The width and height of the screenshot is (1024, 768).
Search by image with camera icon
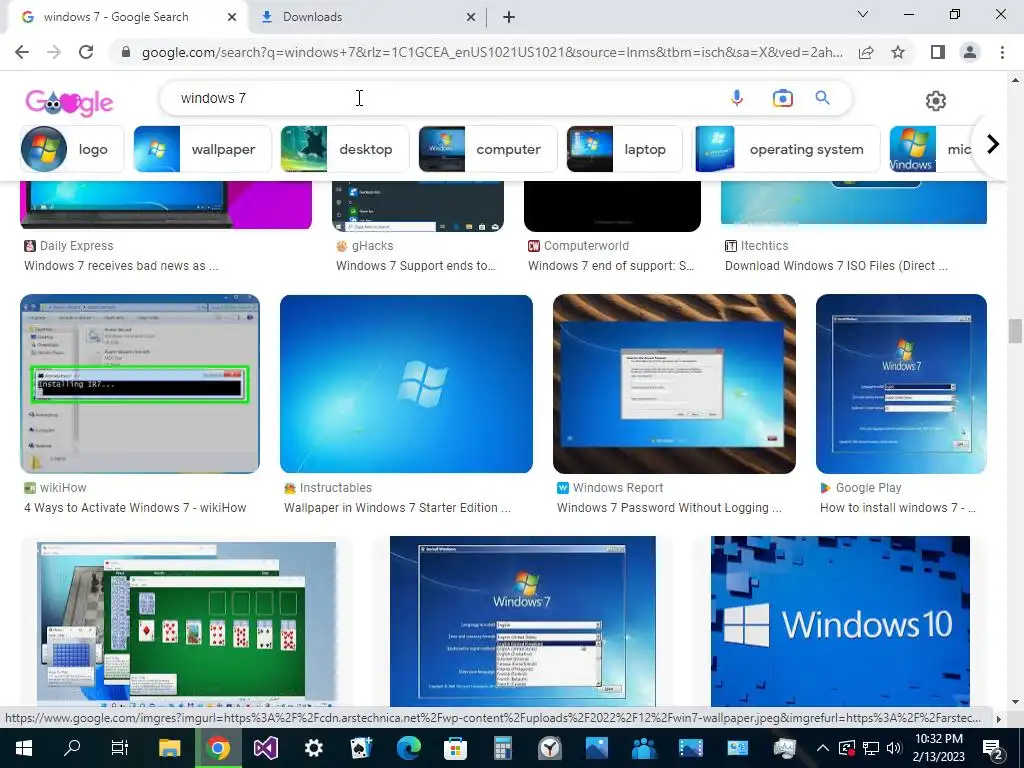click(782, 98)
